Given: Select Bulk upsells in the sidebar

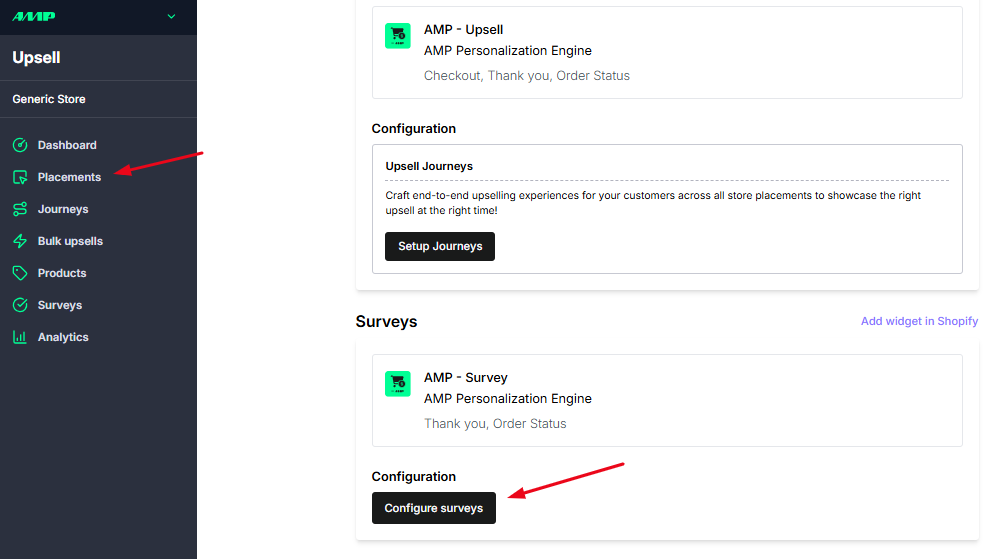Looking at the screenshot, I should coord(70,242).
